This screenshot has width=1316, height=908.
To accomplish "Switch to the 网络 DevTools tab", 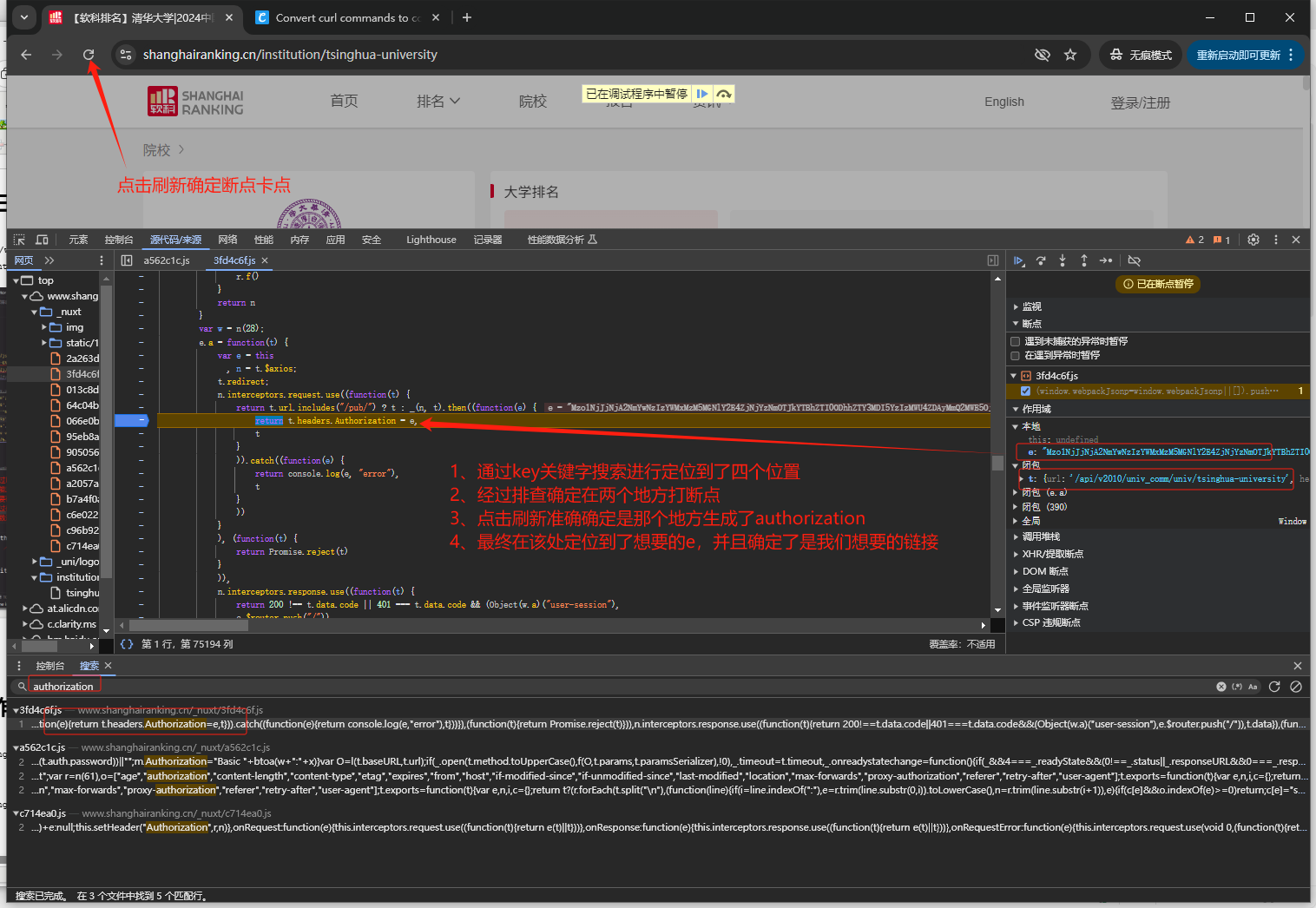I will [228, 240].
